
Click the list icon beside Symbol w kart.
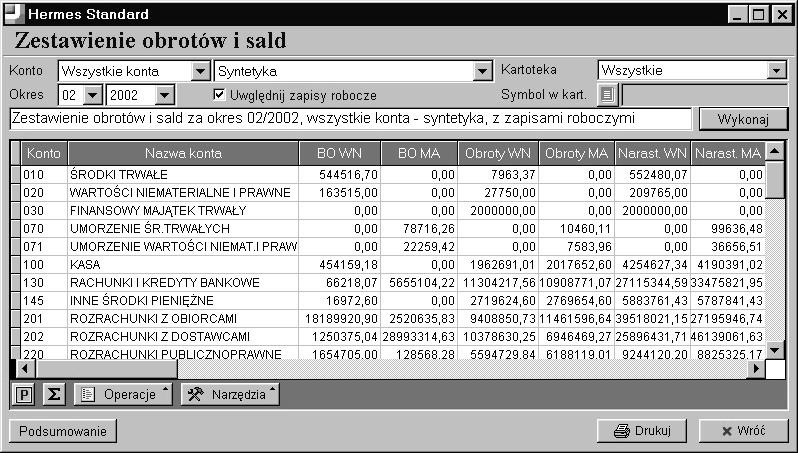point(608,94)
